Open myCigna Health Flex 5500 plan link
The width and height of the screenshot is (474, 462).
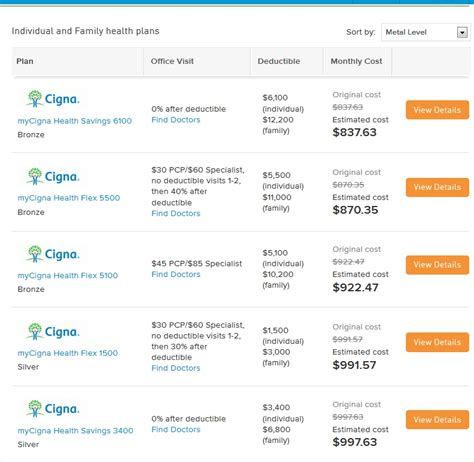click(69, 198)
